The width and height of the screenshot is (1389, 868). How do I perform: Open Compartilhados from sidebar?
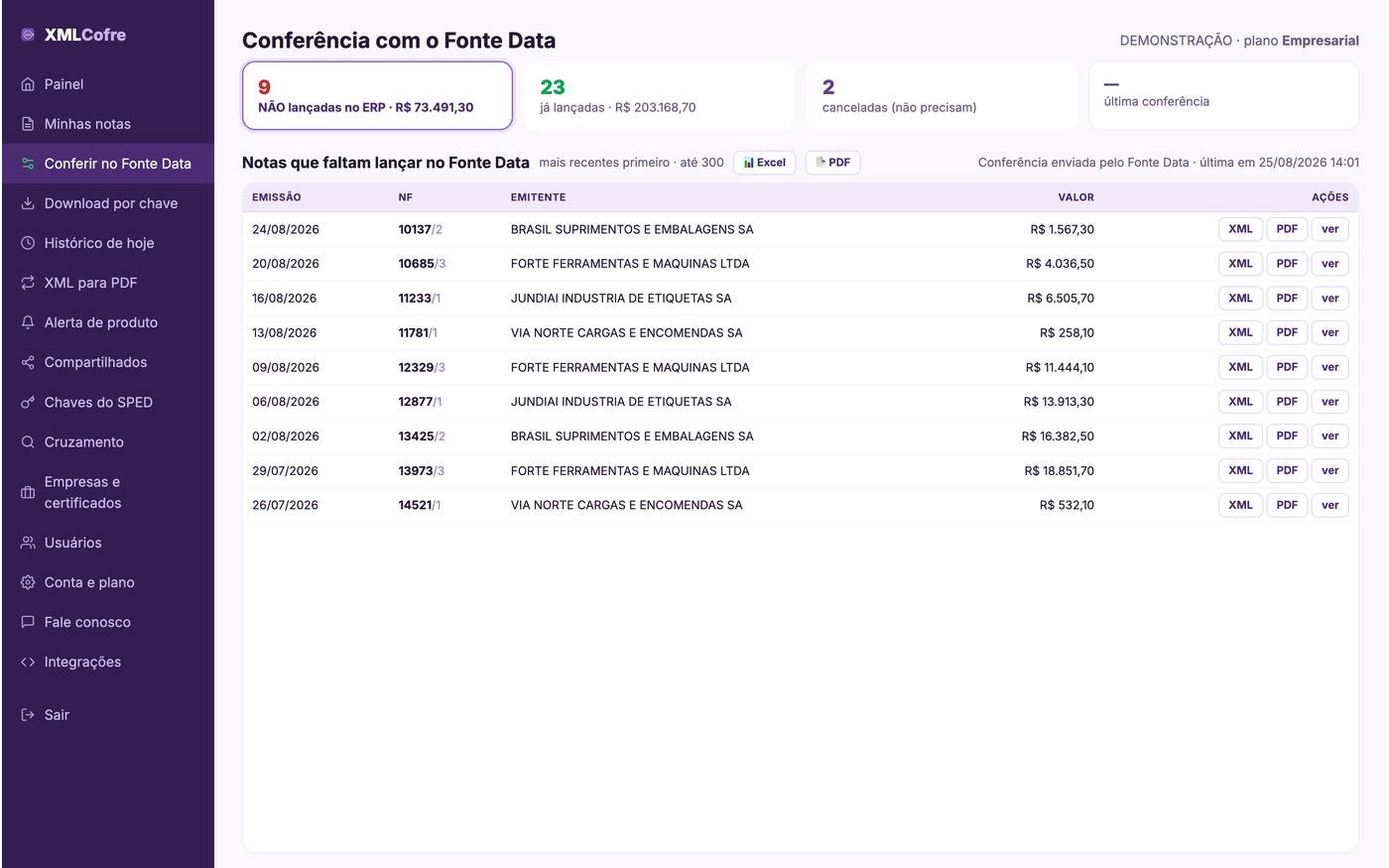(108, 362)
